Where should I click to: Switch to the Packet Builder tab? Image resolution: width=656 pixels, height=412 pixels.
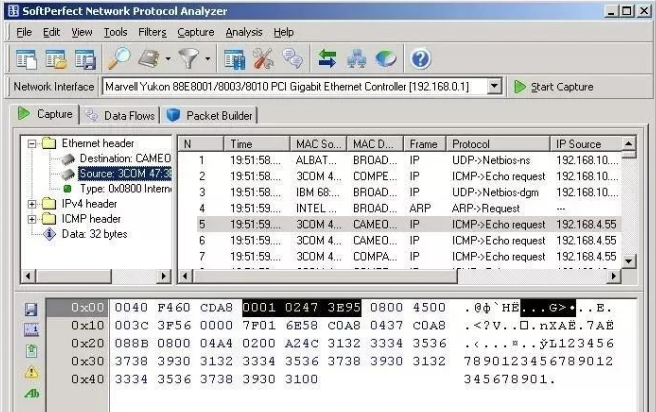[x=210, y=116]
